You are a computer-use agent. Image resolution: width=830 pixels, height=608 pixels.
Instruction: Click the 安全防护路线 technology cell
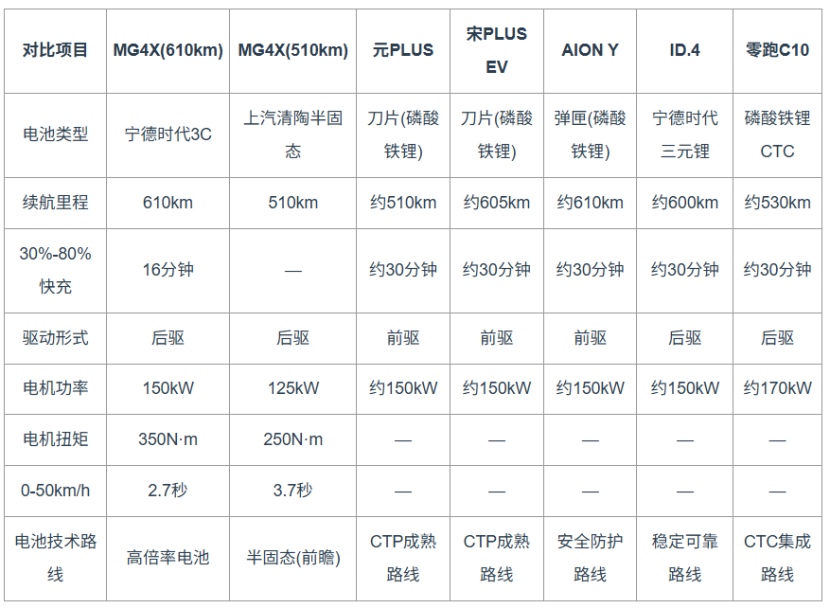pos(590,558)
